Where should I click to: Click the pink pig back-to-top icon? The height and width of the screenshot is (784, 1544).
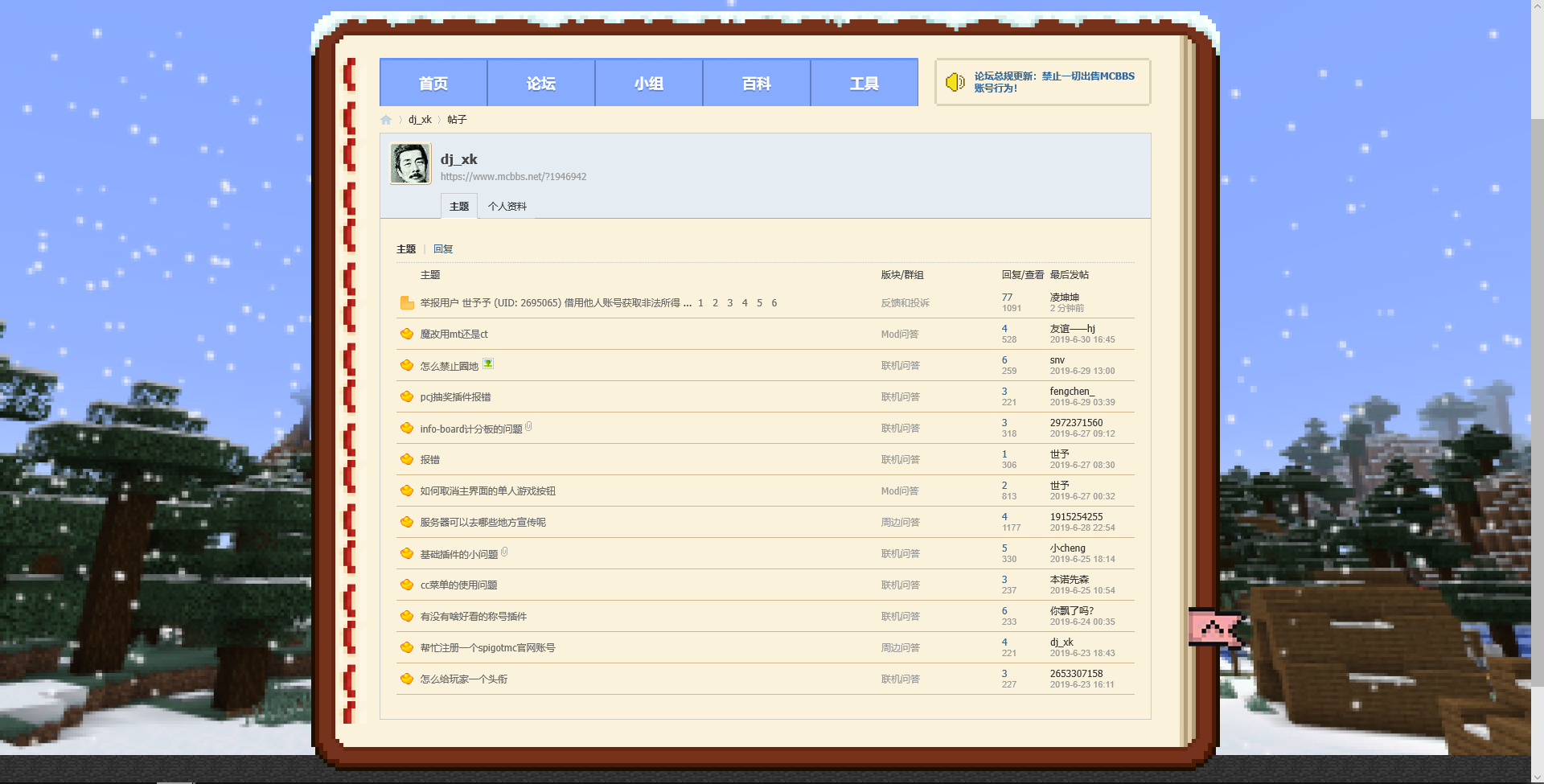click(1216, 628)
